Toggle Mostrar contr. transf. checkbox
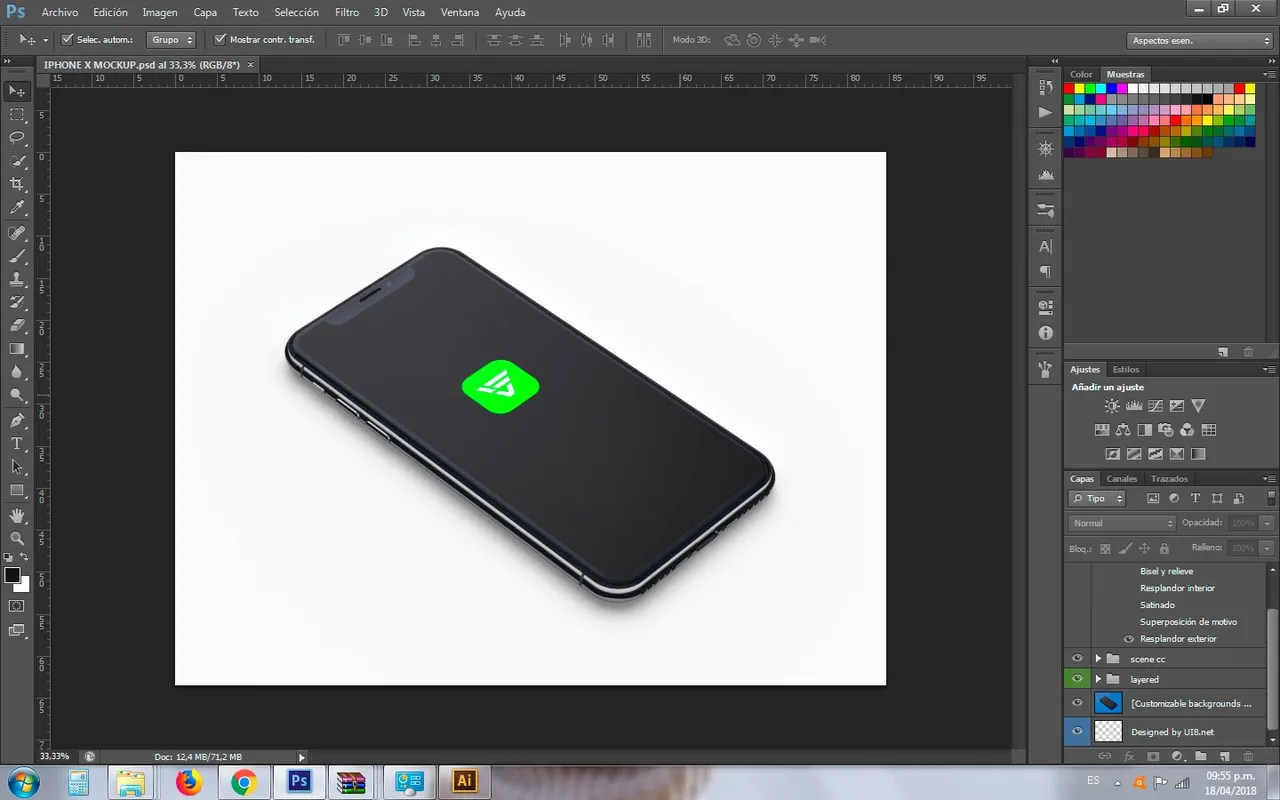This screenshot has width=1280, height=800. coord(220,40)
